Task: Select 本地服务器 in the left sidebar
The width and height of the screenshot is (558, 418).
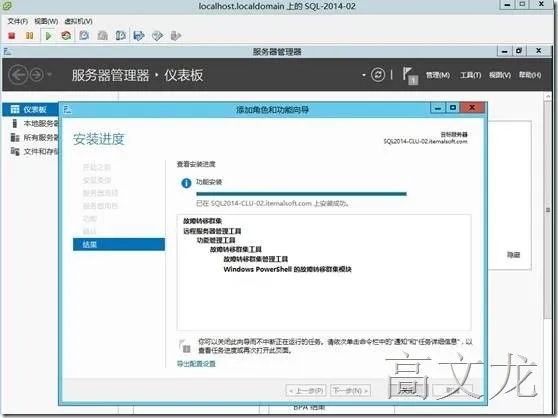Action: (35, 123)
